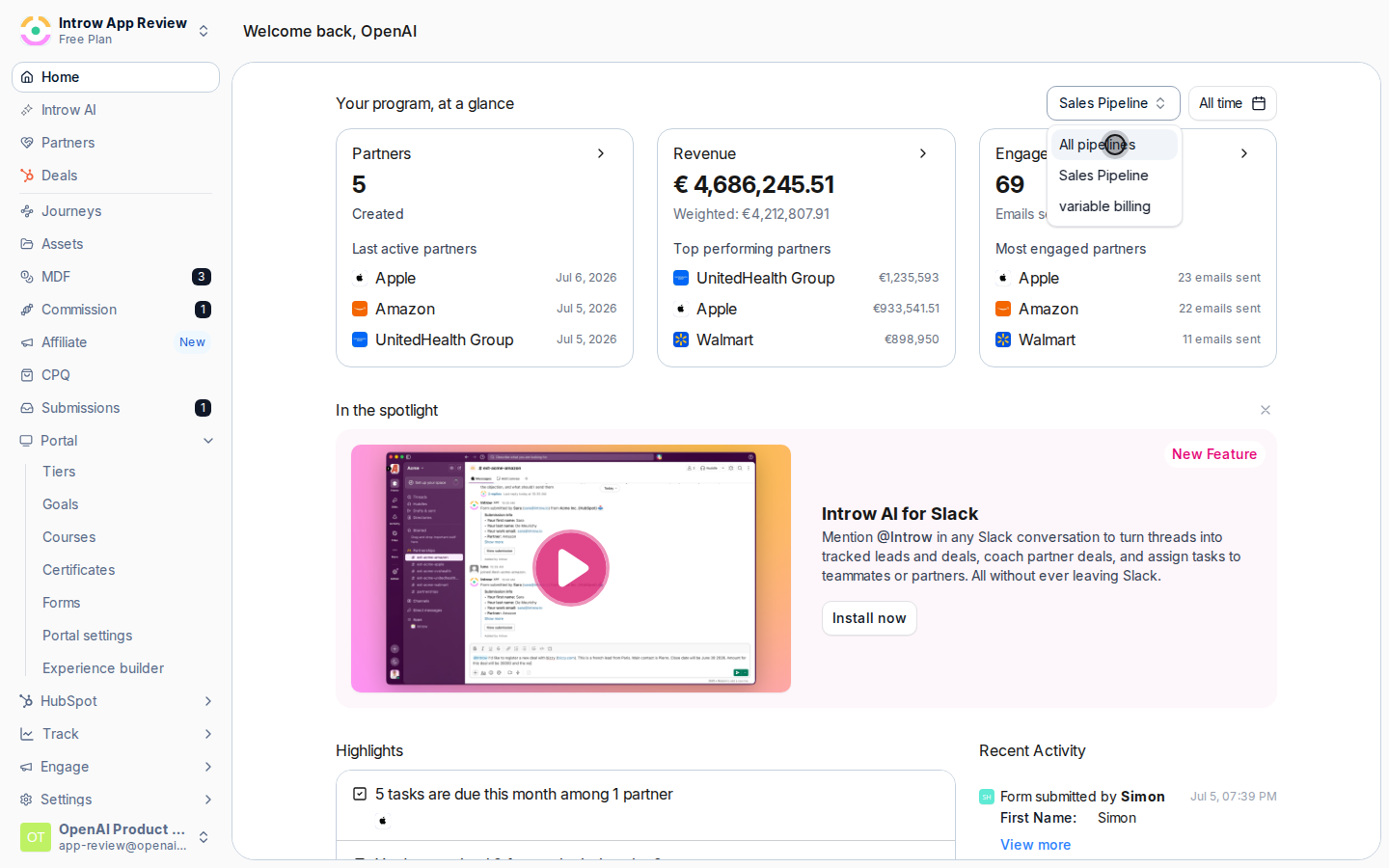This screenshot has height=868, width=1389.
Task: Click the OT user avatar
Action: pyautogui.click(x=36, y=837)
